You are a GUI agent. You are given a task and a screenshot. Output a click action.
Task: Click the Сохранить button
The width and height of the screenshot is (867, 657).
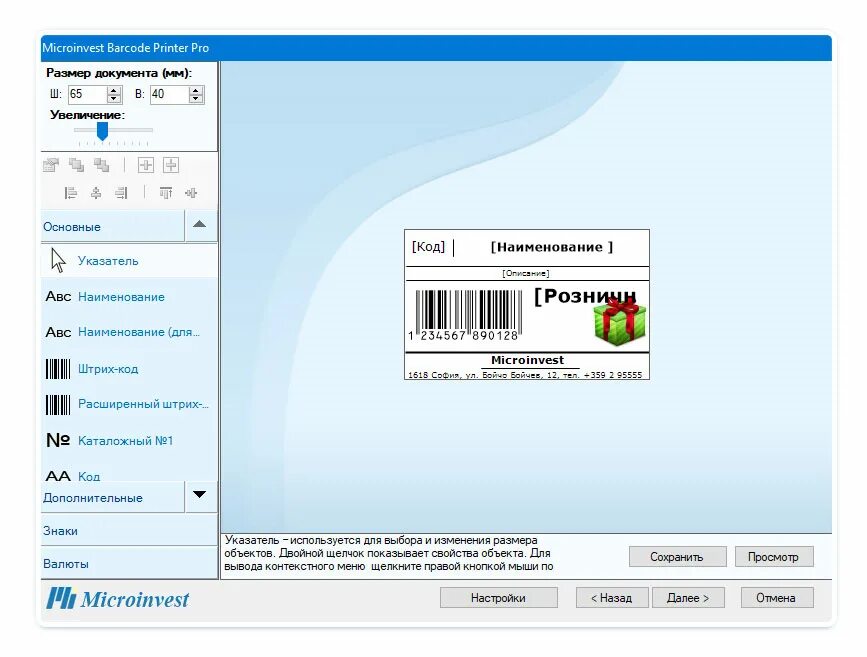coord(677,556)
